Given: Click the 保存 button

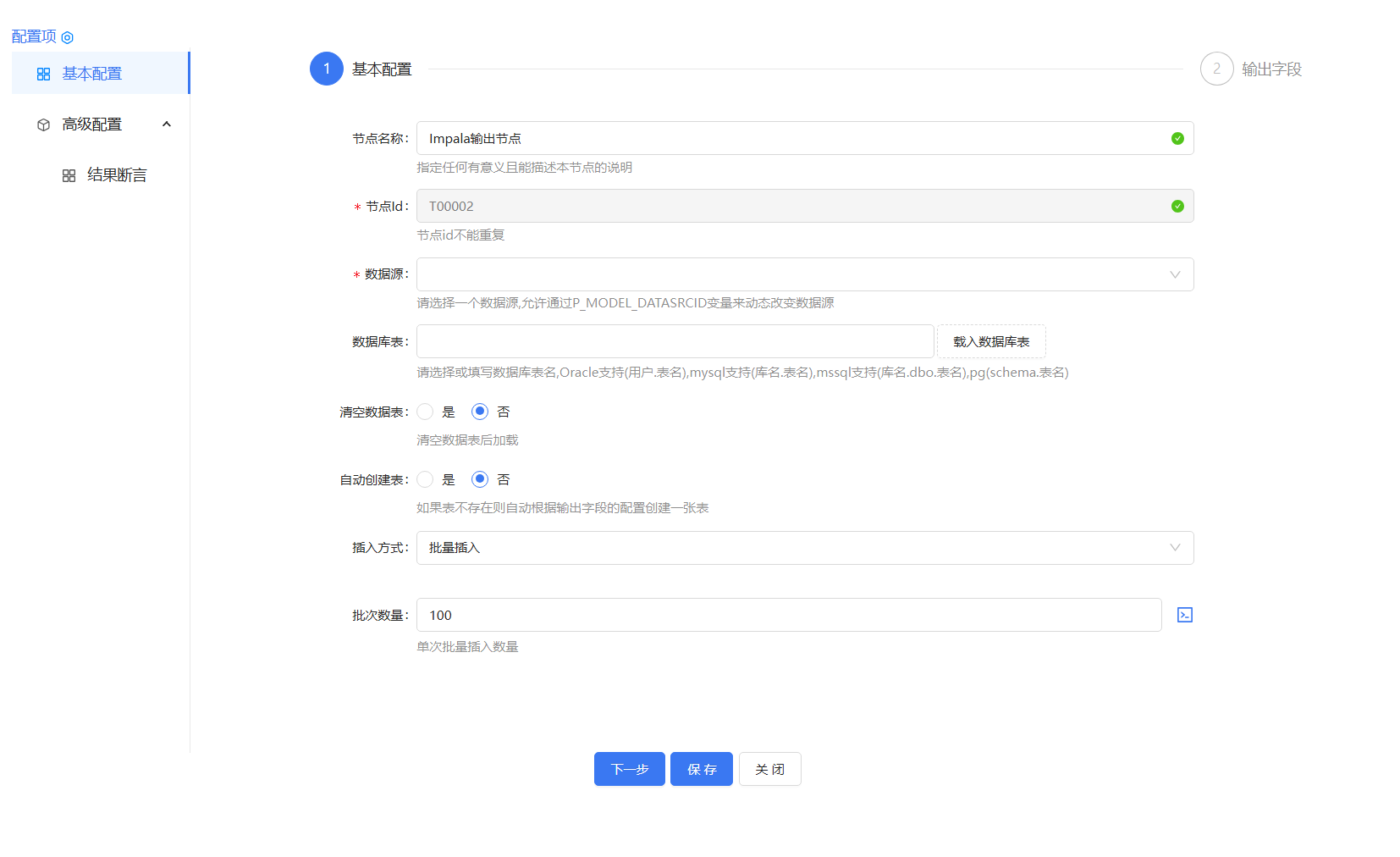Looking at the screenshot, I should [701, 769].
